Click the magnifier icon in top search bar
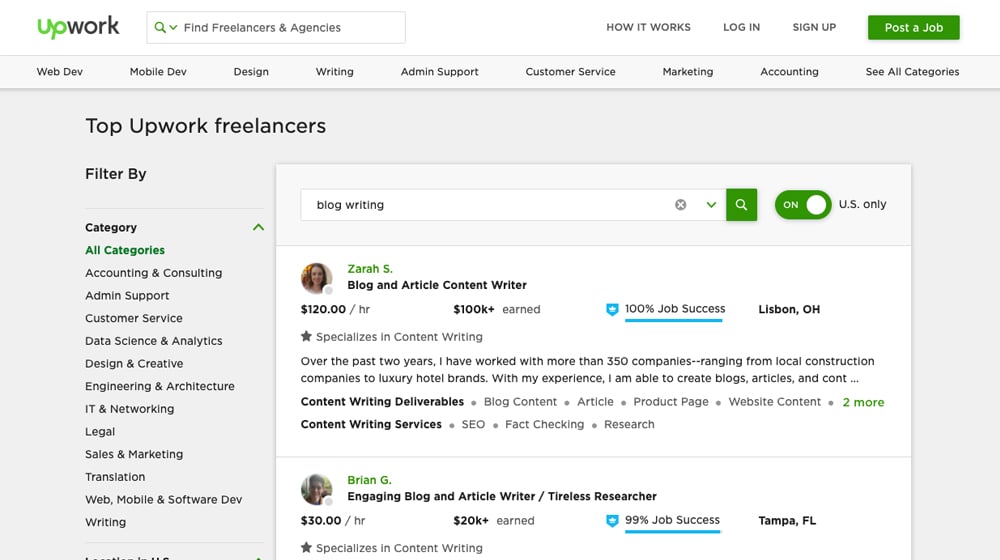This screenshot has width=1000, height=560. coord(159,27)
